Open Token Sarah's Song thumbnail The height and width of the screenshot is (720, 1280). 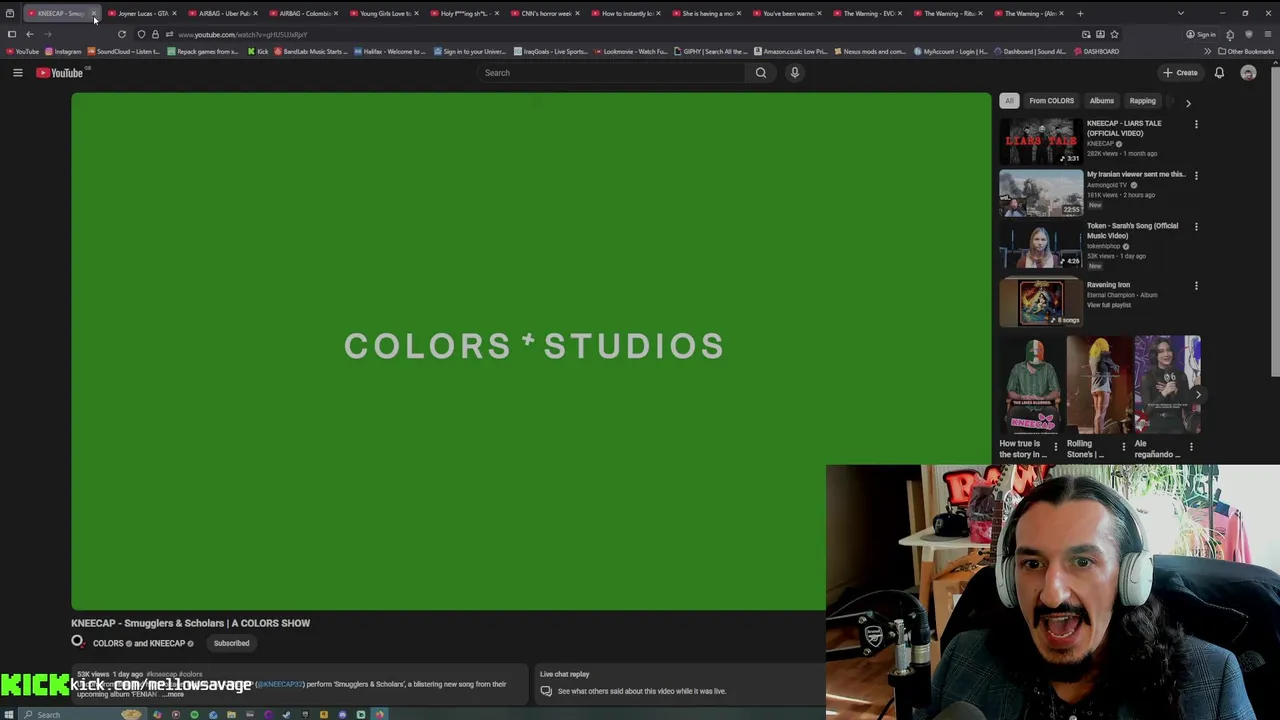click(1041, 244)
